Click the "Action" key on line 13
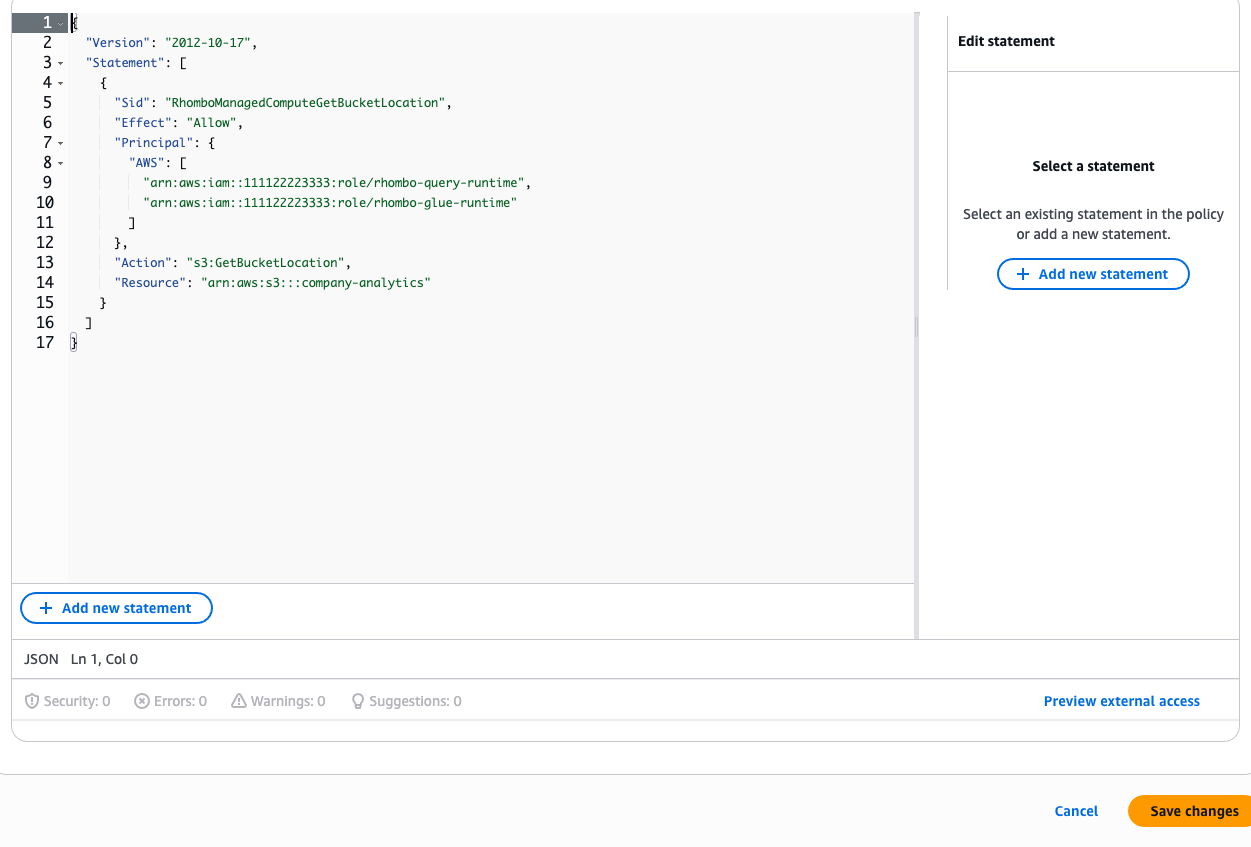 click(143, 263)
